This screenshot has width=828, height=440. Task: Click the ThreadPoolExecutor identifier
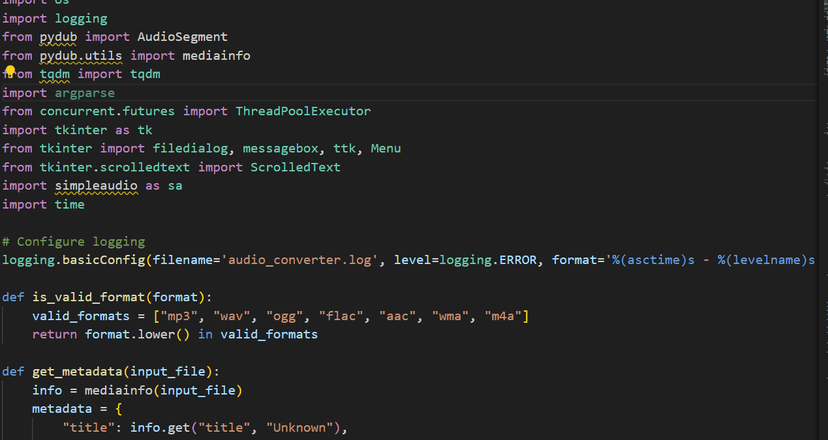[303, 111]
